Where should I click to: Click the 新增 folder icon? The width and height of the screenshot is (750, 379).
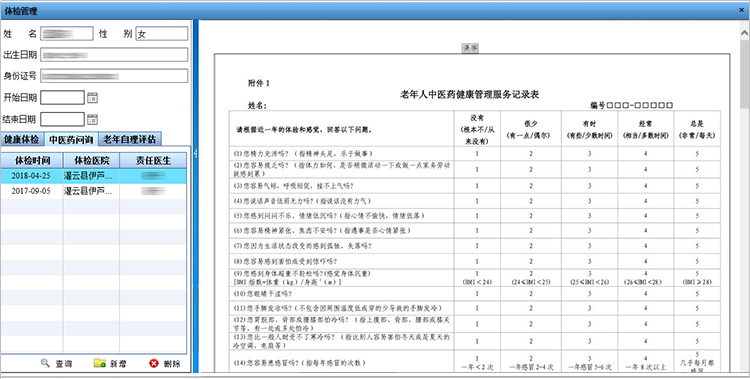click(x=99, y=363)
